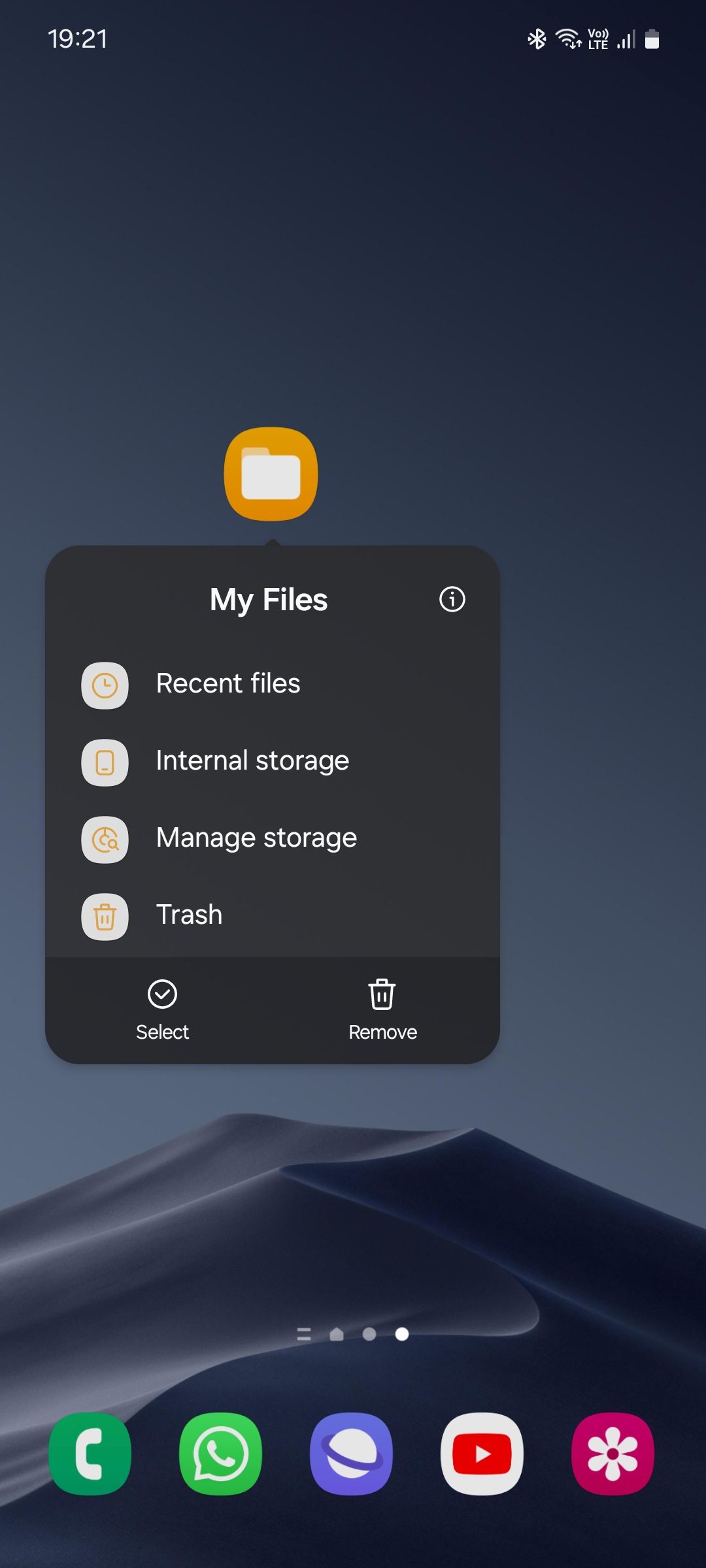Launch the Phone app from dock
This screenshot has height=1568, width=706.
pos(90,1454)
